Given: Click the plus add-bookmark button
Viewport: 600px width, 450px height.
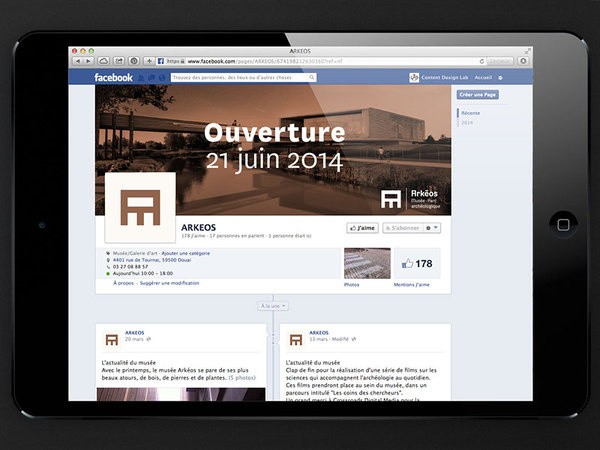Looking at the screenshot, I should click(x=149, y=61).
